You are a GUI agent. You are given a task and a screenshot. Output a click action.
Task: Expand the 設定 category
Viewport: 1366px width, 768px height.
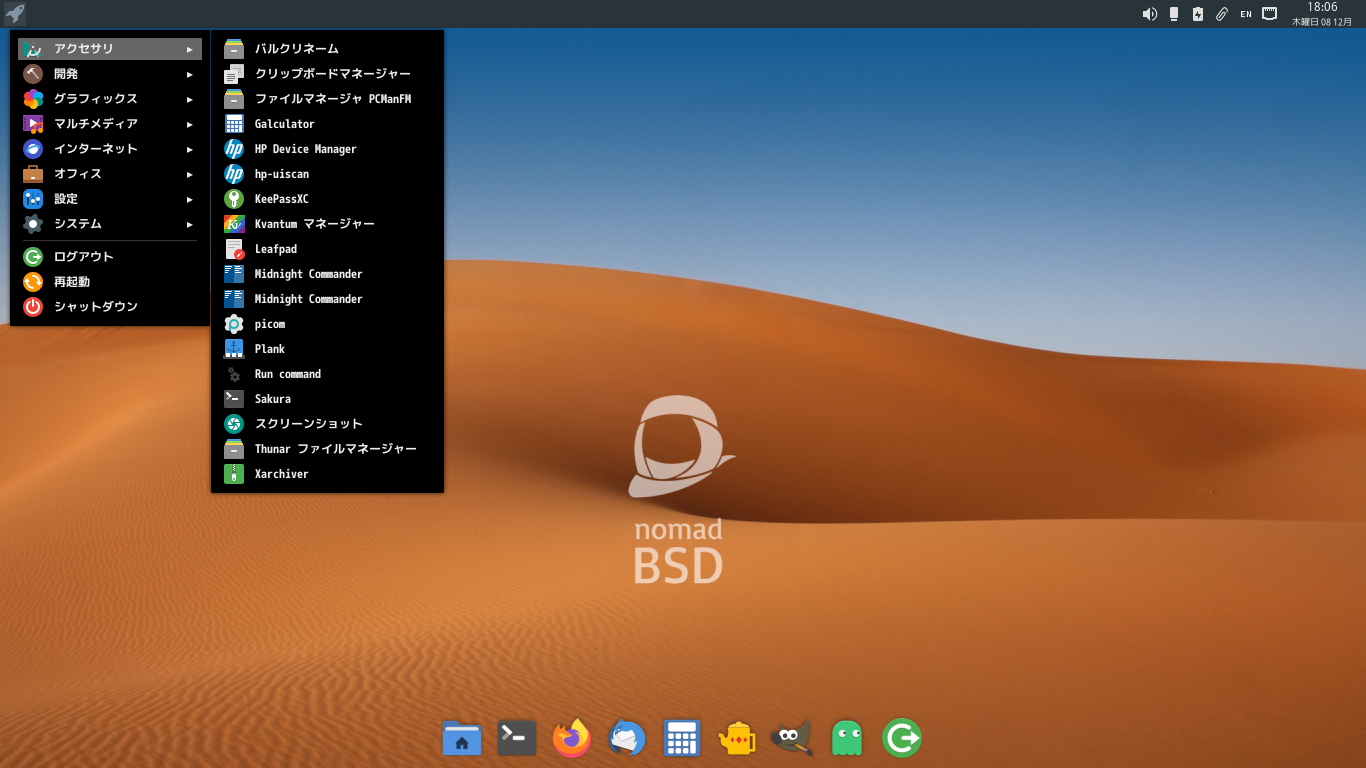(110, 199)
